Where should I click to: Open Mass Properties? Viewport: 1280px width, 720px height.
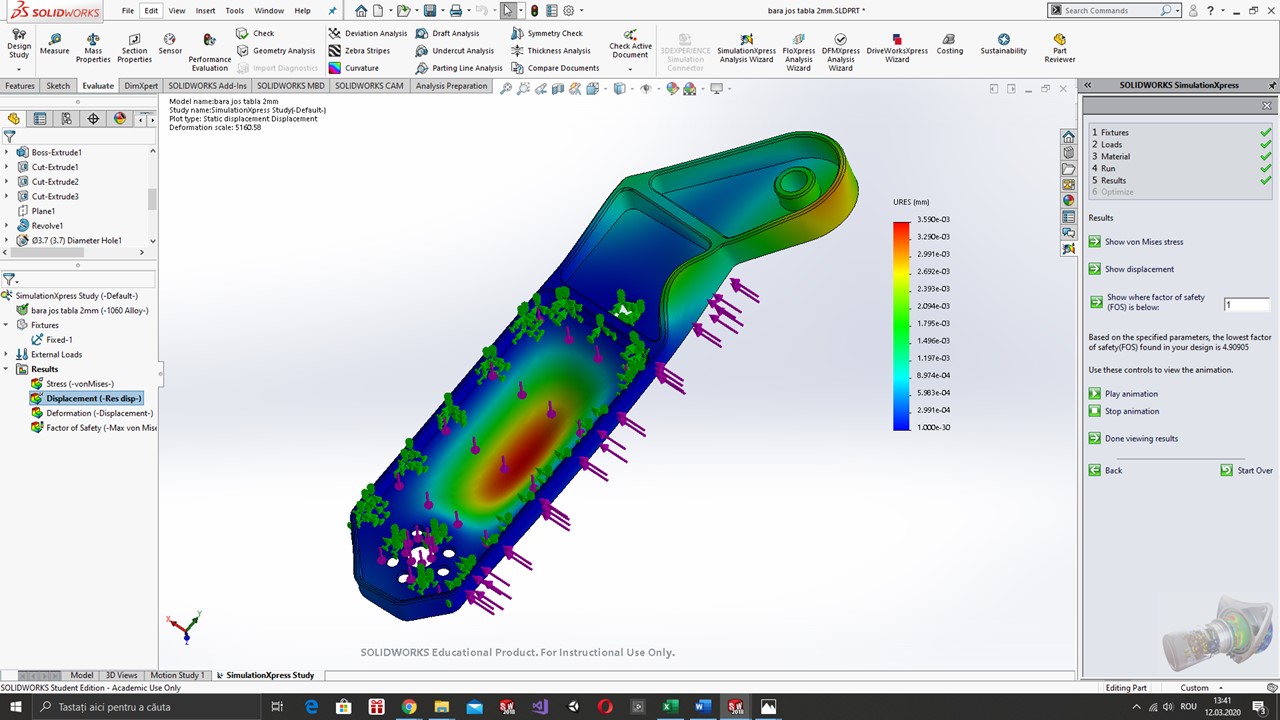coord(93,47)
